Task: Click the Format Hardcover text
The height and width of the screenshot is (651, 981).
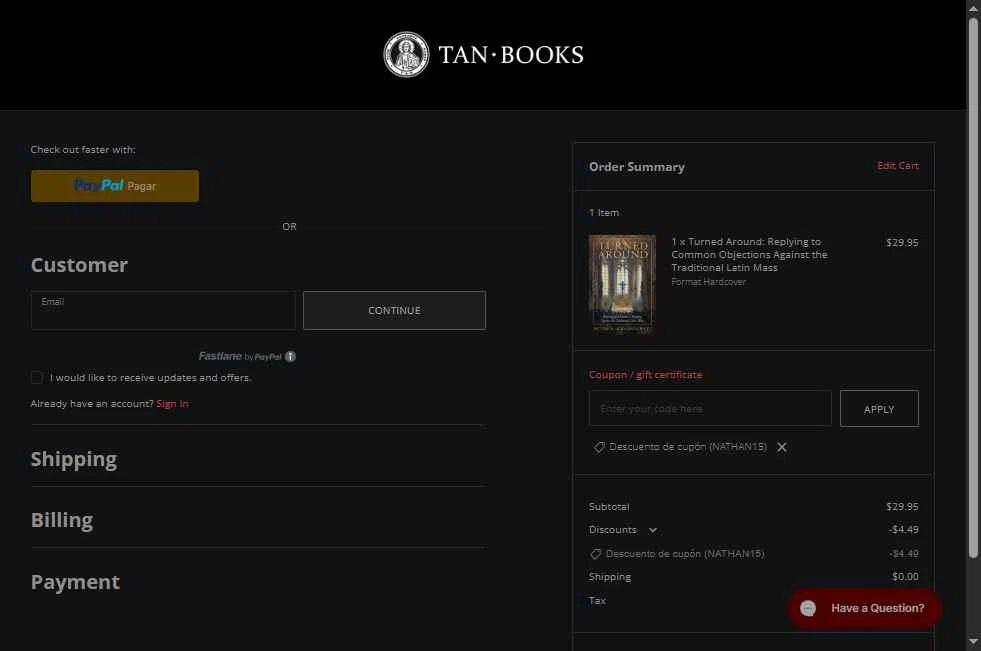Action: [x=708, y=282]
